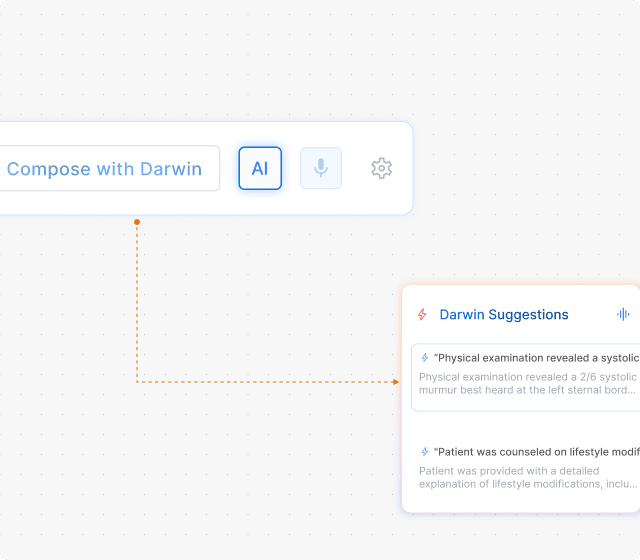Click the lifestyle modifications explanation text
The height and width of the screenshot is (560, 640).
pyautogui.click(x=527, y=477)
